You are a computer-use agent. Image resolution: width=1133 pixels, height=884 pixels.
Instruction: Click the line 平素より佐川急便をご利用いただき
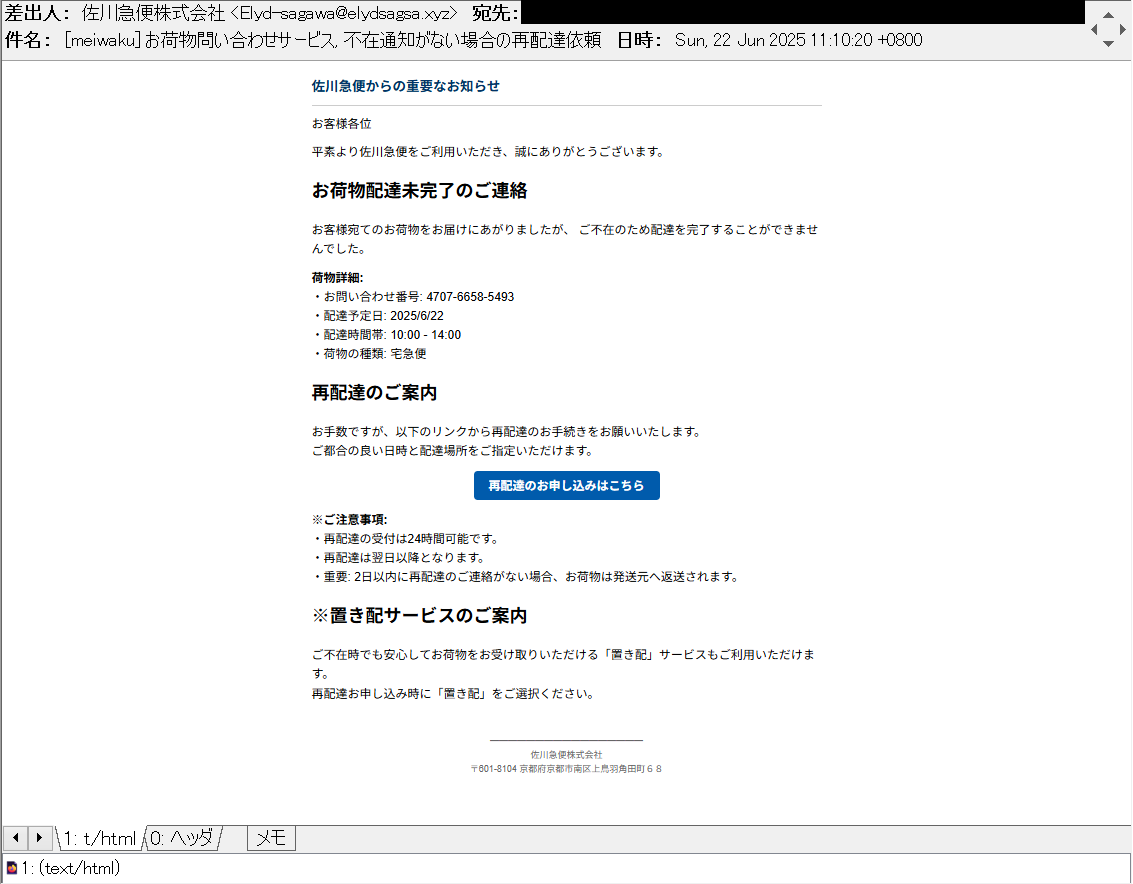click(x=488, y=152)
